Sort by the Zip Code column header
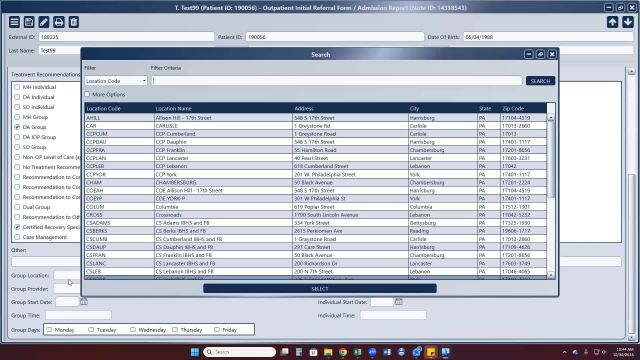The image size is (640, 360). tap(524, 108)
